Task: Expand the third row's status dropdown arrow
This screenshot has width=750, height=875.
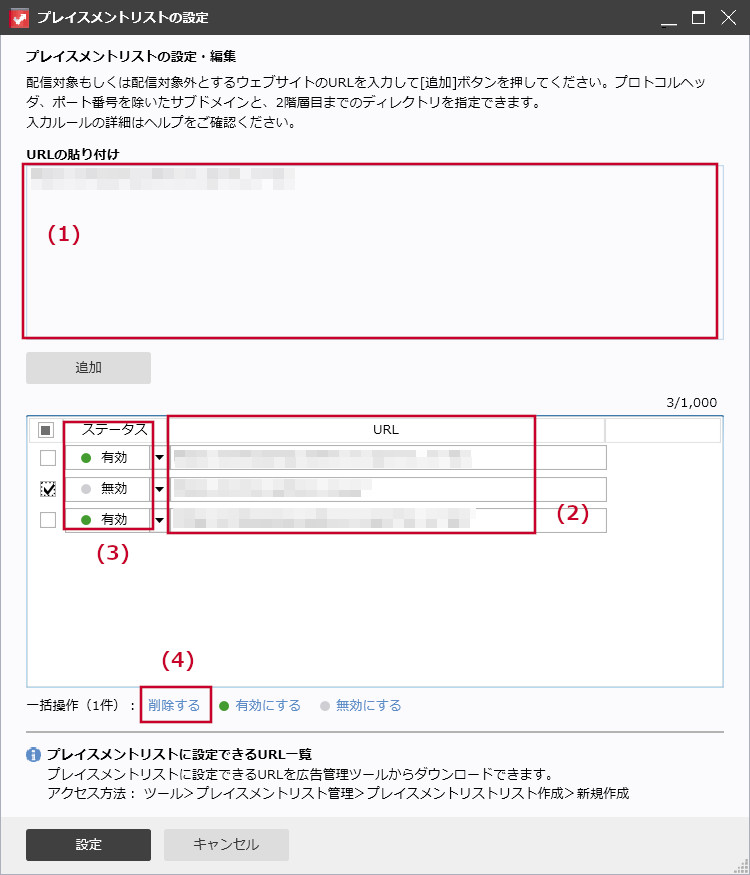Action: pos(159,520)
